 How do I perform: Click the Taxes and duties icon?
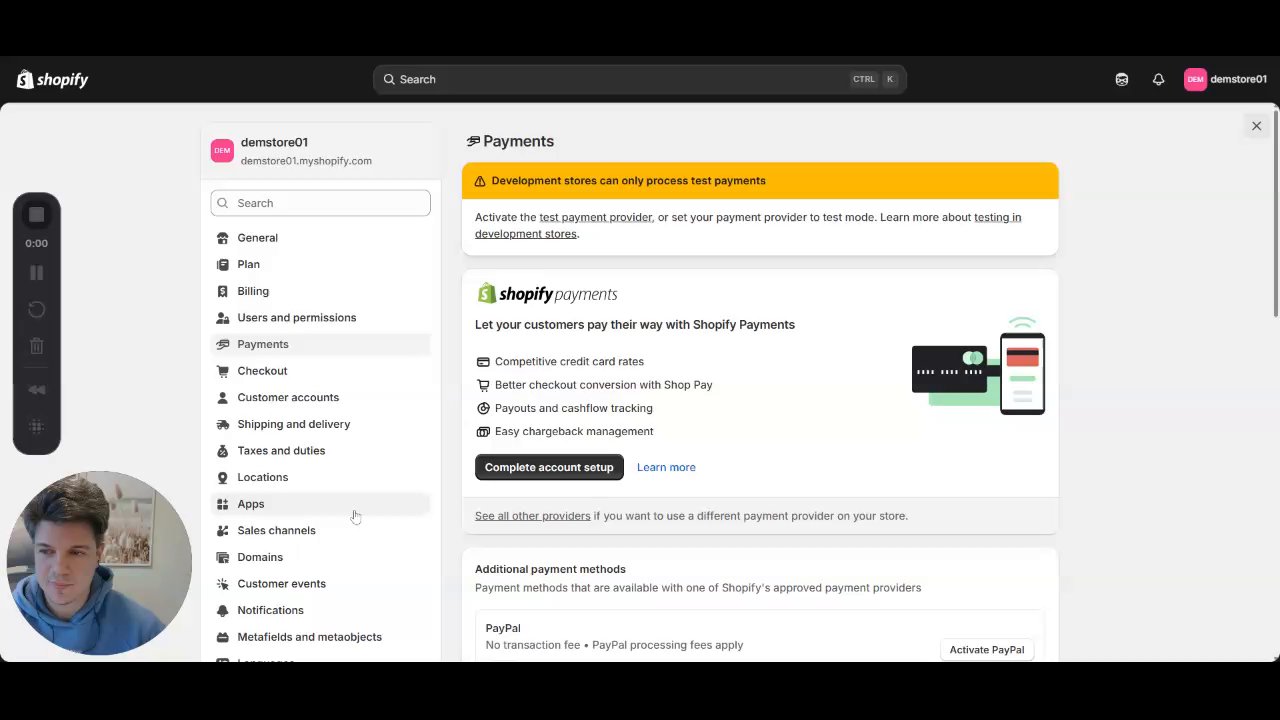click(222, 451)
